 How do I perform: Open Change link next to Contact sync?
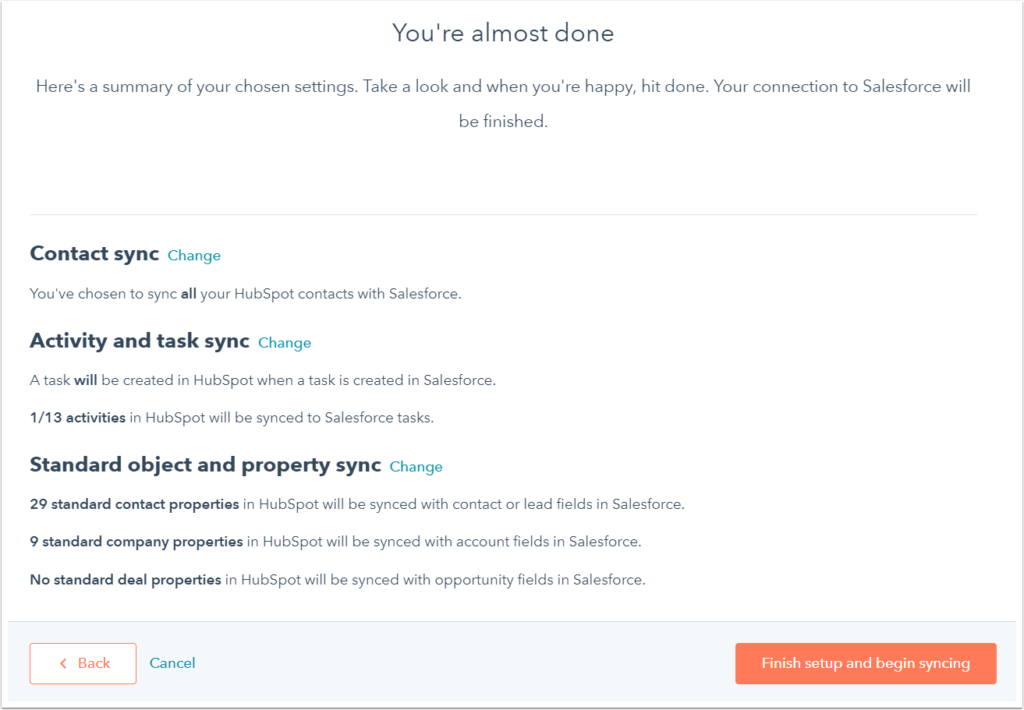(193, 255)
